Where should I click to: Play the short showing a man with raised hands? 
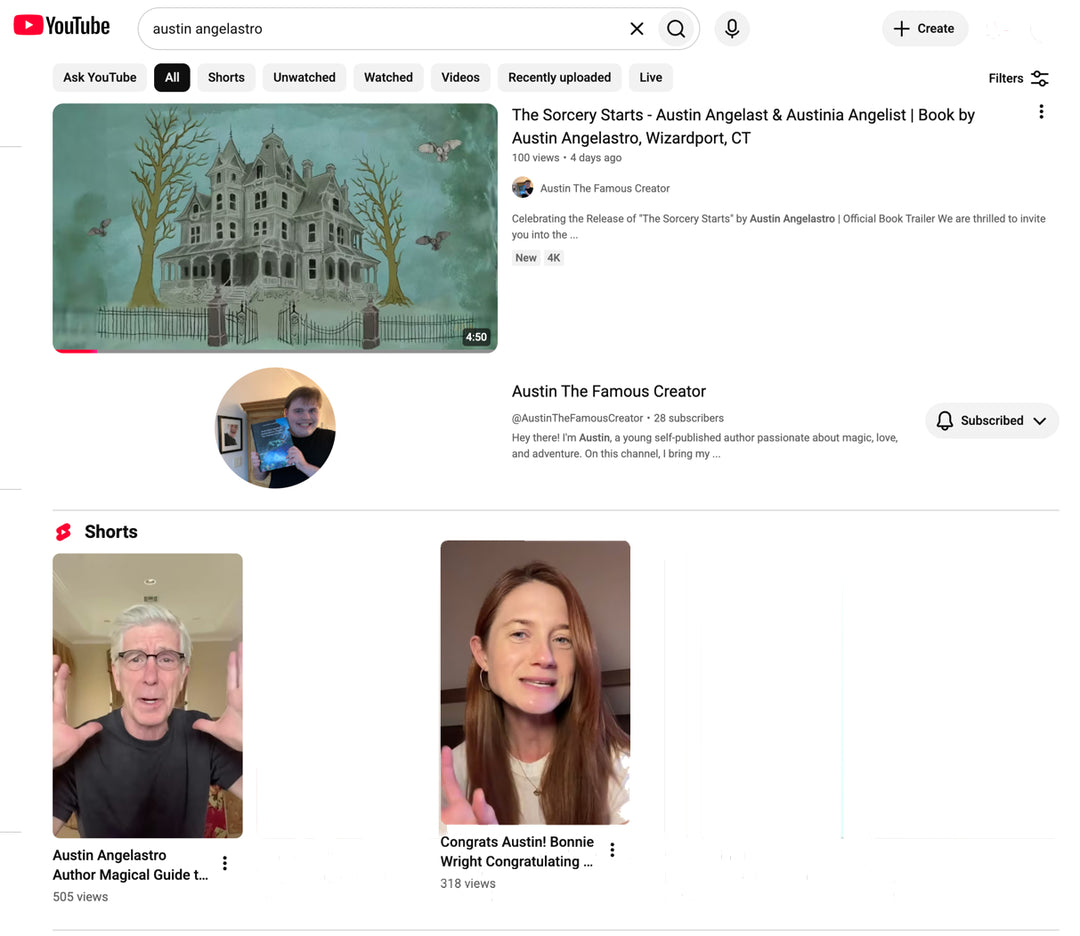[147, 696]
